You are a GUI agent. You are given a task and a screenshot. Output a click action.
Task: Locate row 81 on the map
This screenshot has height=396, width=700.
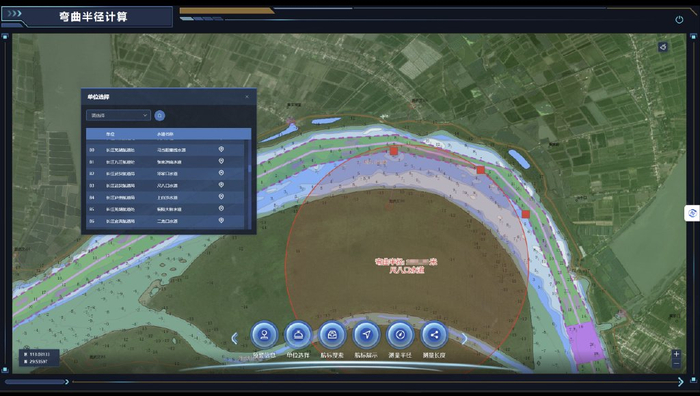coord(221,161)
